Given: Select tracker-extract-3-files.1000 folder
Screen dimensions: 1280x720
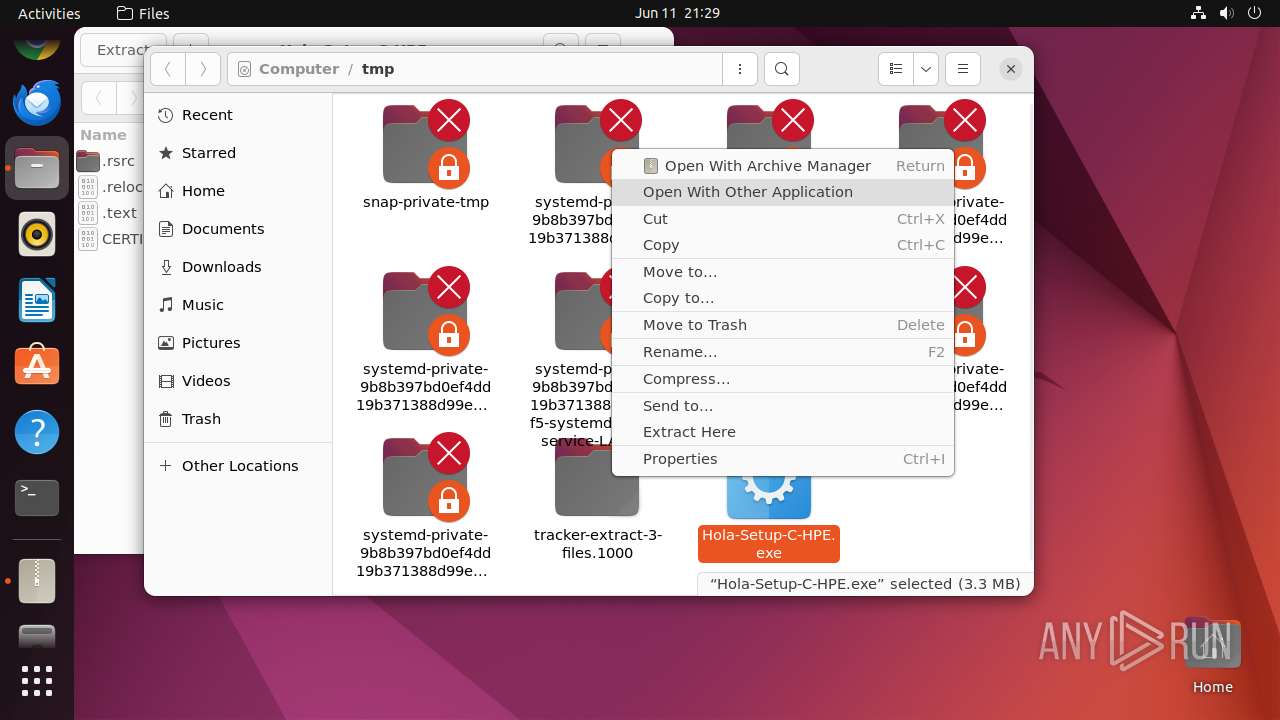Looking at the screenshot, I should [597, 500].
